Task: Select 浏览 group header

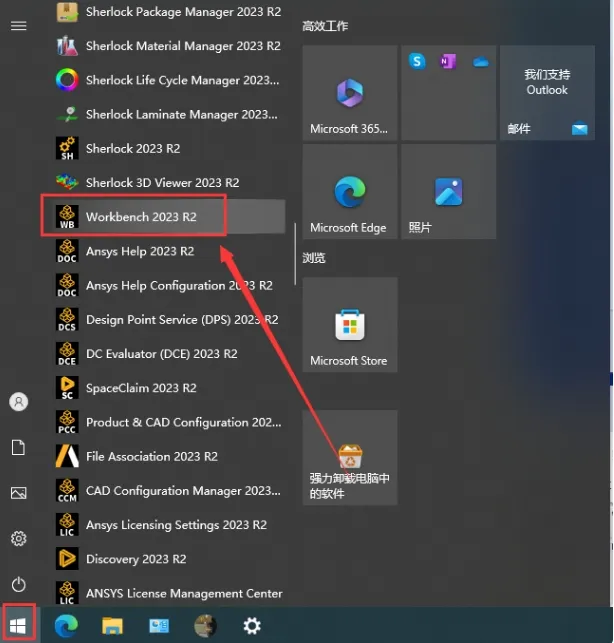Action: click(x=314, y=258)
